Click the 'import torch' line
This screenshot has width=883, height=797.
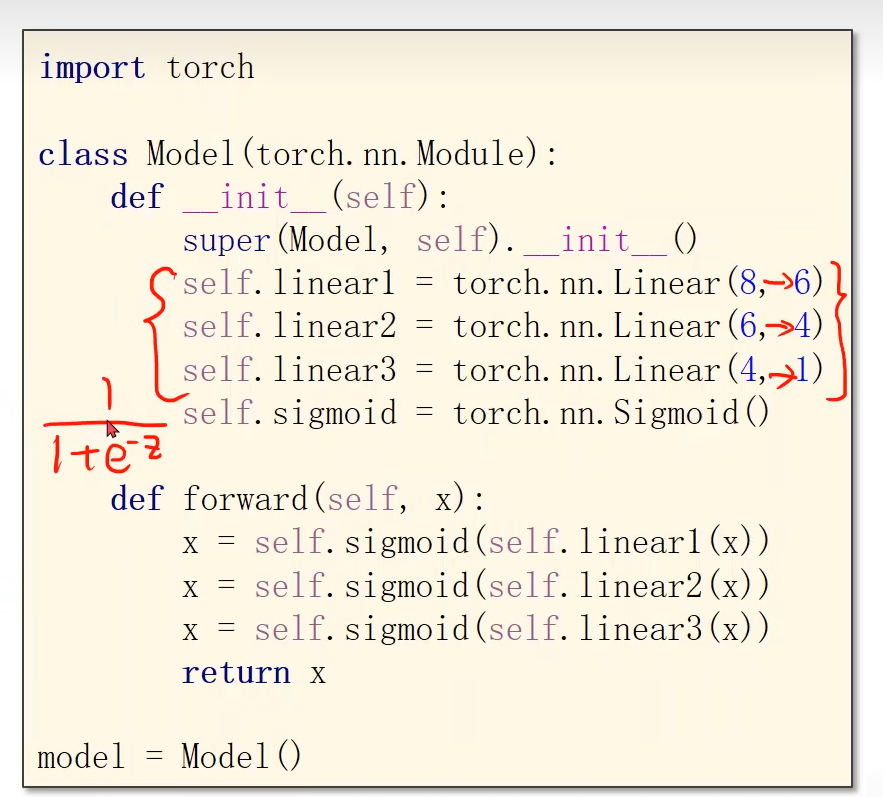(146, 69)
